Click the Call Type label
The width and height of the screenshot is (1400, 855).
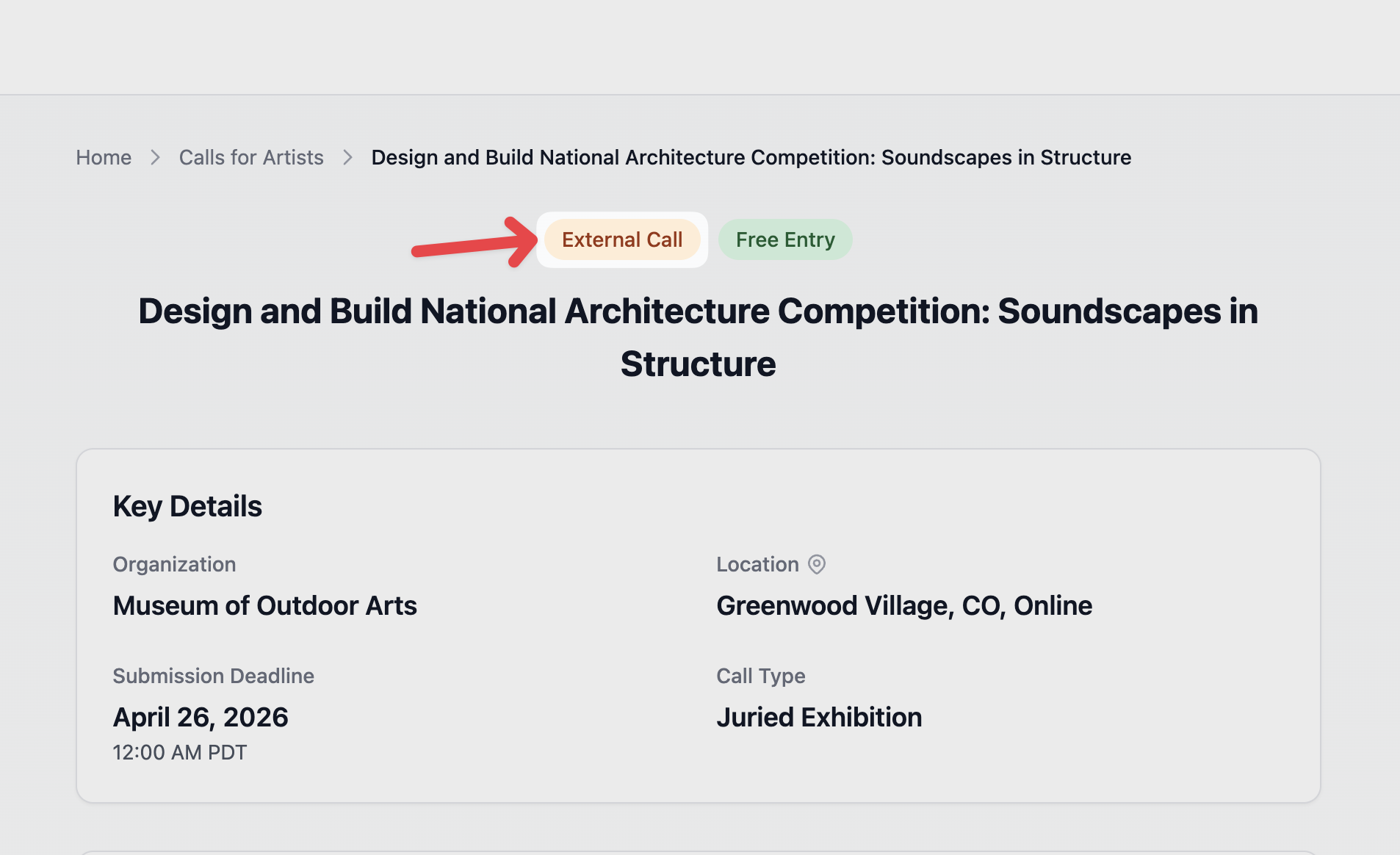click(x=760, y=676)
